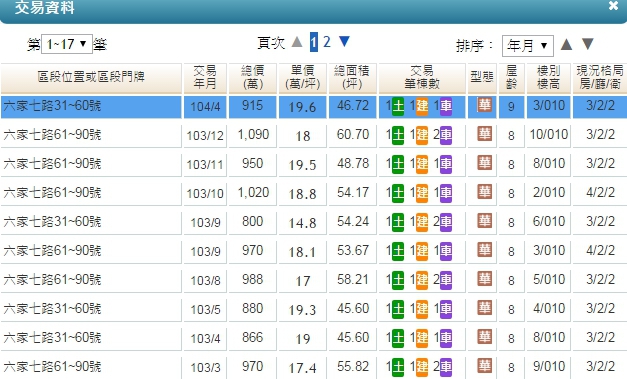Click 型態 column header
Image resolution: width=627 pixels, height=379 pixels.
(x=482, y=78)
